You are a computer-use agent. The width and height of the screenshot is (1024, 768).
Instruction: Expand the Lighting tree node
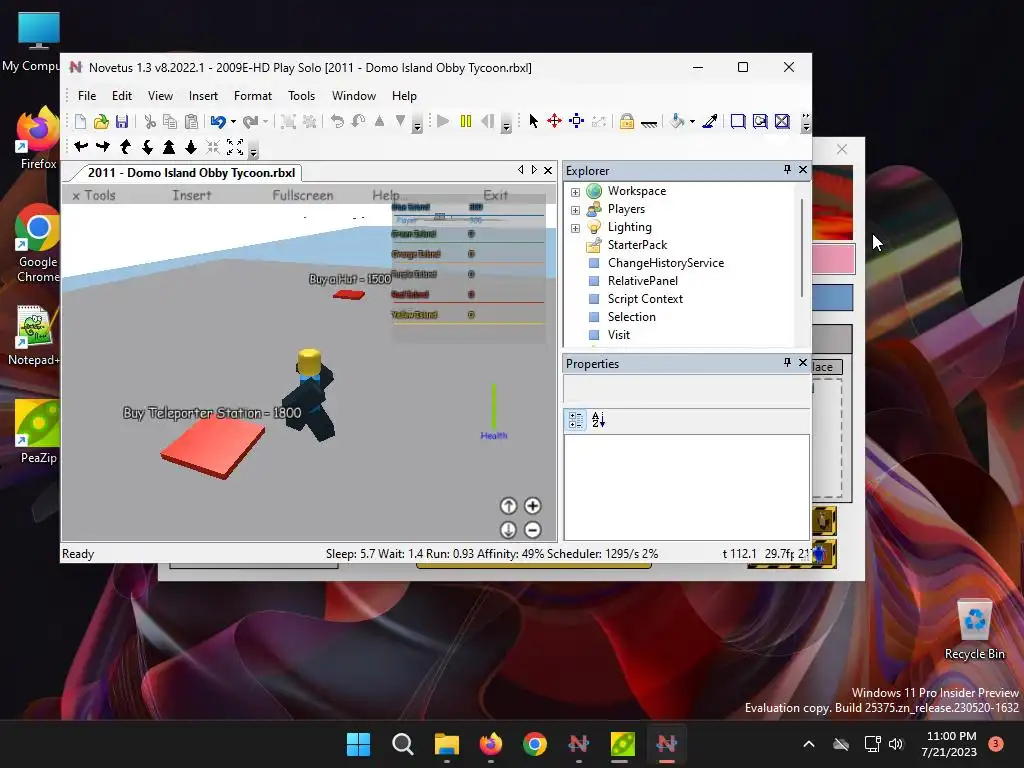point(575,228)
